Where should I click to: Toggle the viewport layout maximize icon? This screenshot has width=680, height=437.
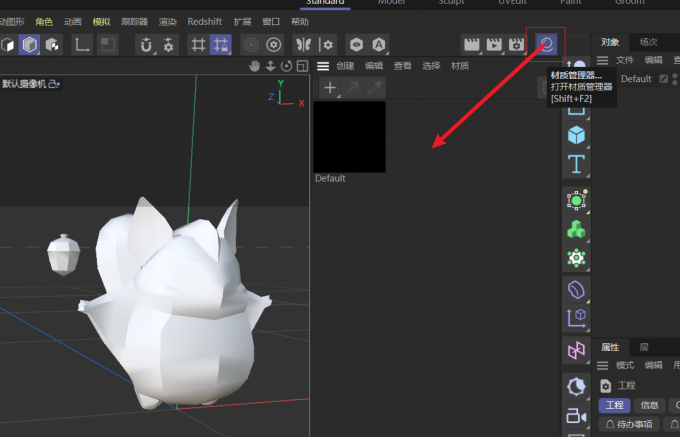(302, 66)
